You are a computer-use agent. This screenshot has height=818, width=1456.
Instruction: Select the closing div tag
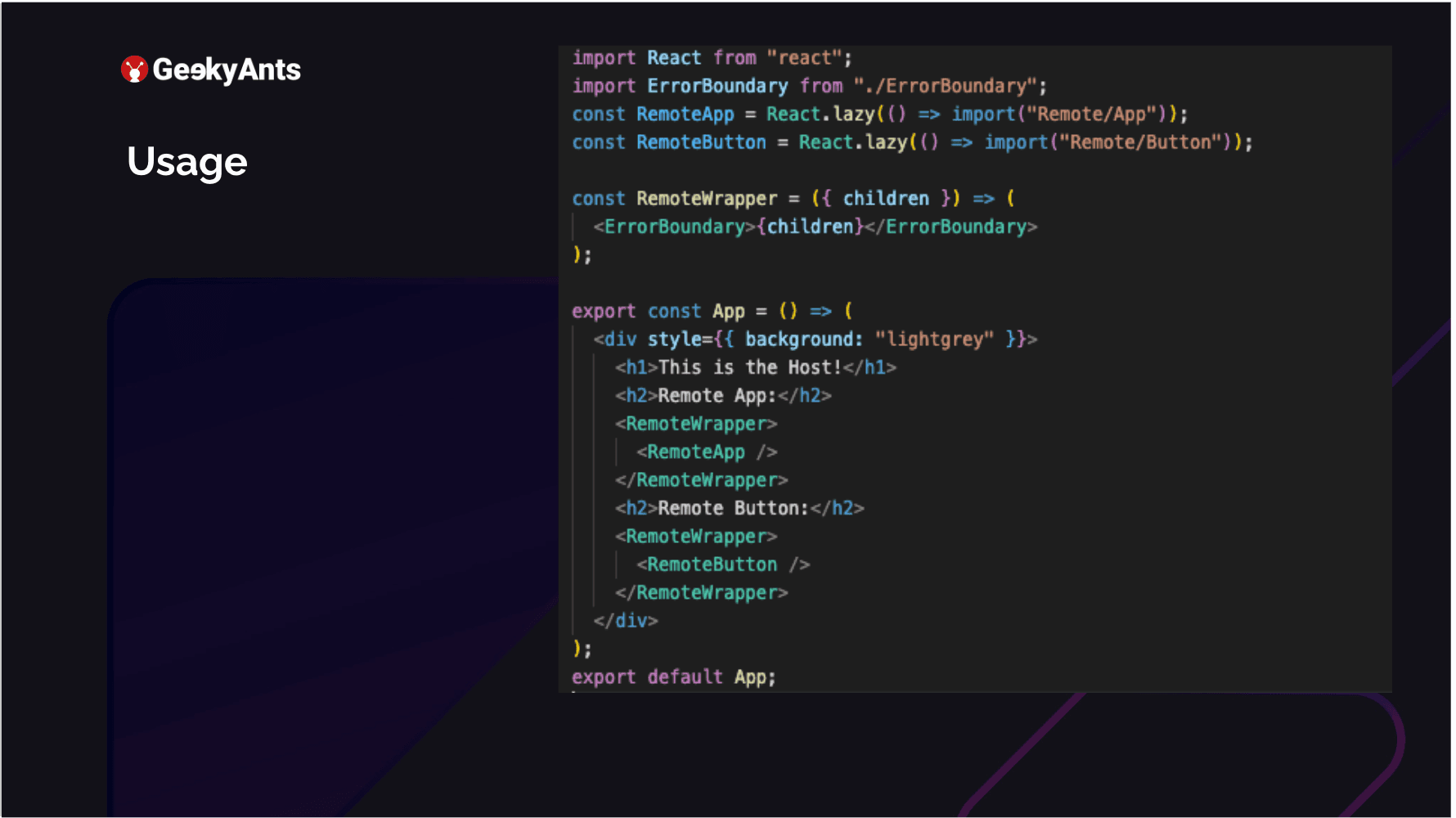click(x=627, y=620)
